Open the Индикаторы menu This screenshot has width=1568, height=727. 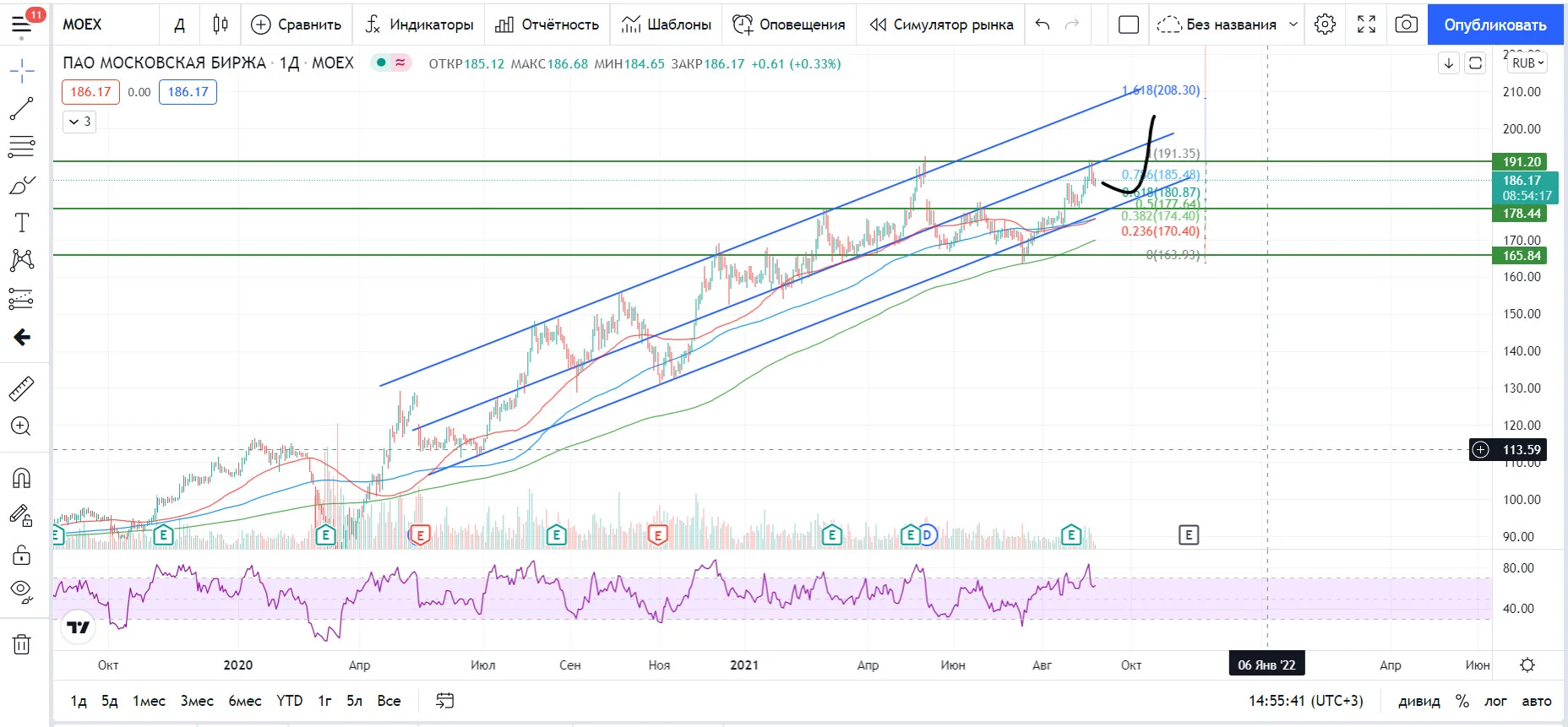(x=419, y=24)
